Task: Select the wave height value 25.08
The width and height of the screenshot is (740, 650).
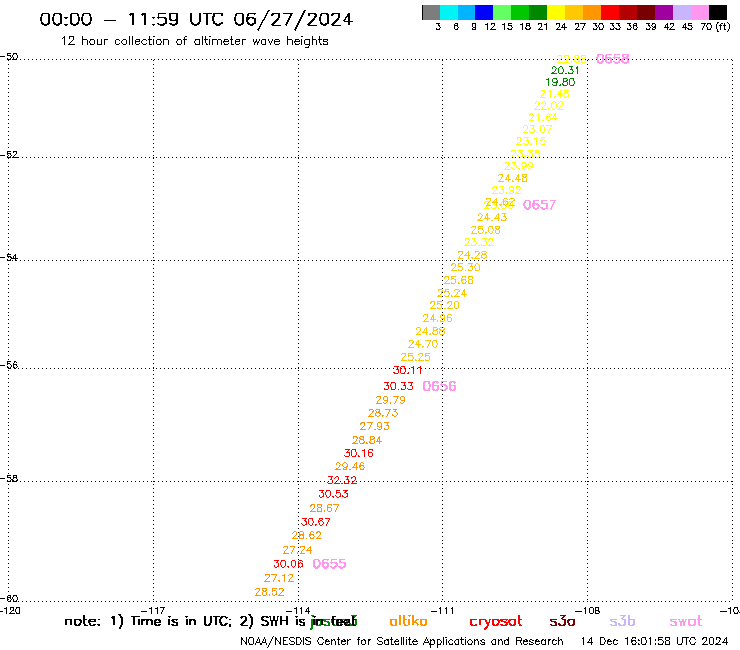Action: (486, 230)
